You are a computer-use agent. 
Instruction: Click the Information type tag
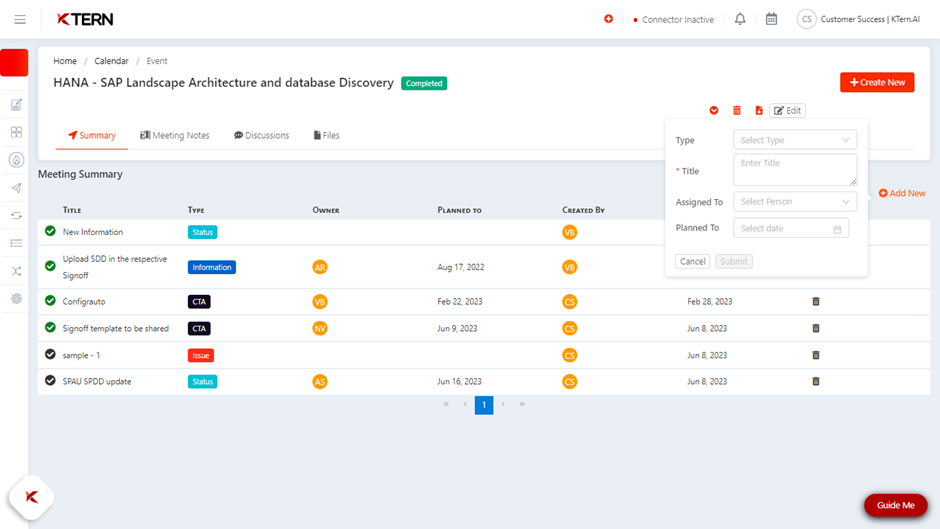pos(212,267)
